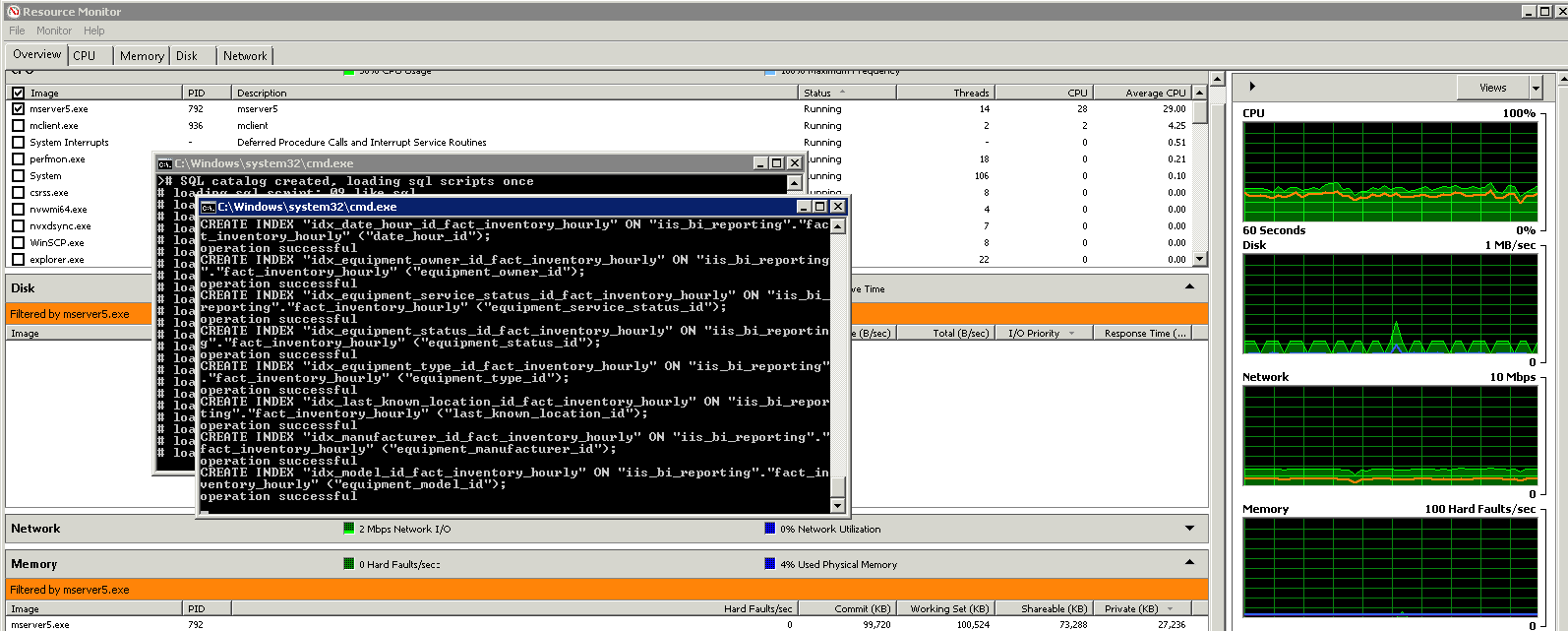1568x631 pixels.
Task: Sort by Average CPU column header
Action: [1142, 93]
